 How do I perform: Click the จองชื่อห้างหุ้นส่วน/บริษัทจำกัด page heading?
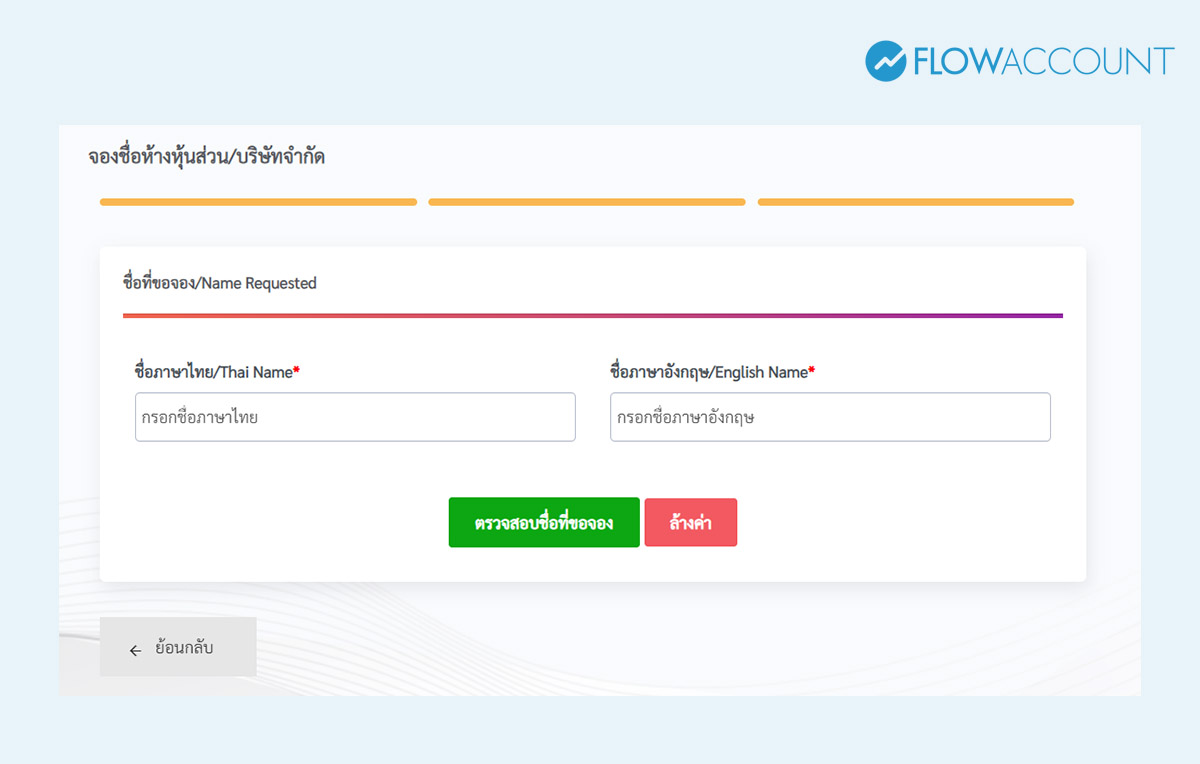click(x=206, y=157)
